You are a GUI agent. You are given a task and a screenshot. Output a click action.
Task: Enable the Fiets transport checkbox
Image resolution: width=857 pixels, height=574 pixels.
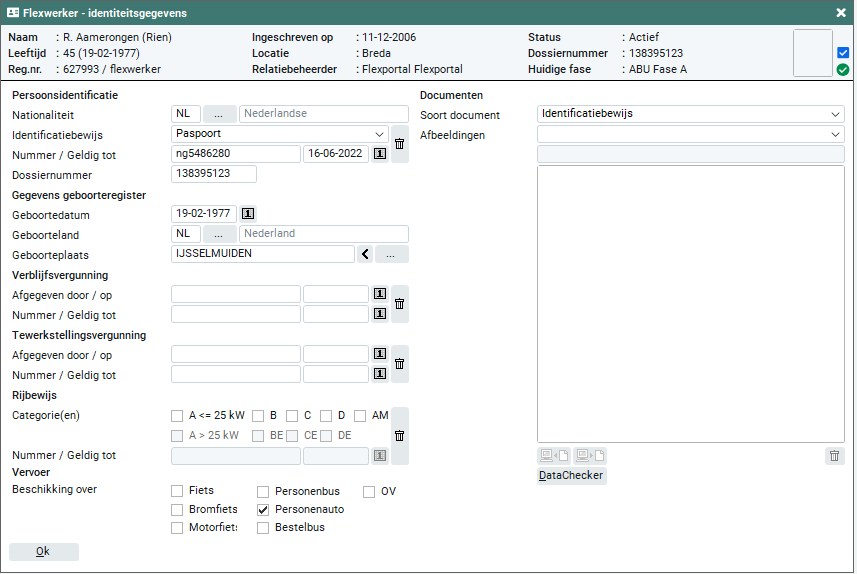[x=178, y=491]
